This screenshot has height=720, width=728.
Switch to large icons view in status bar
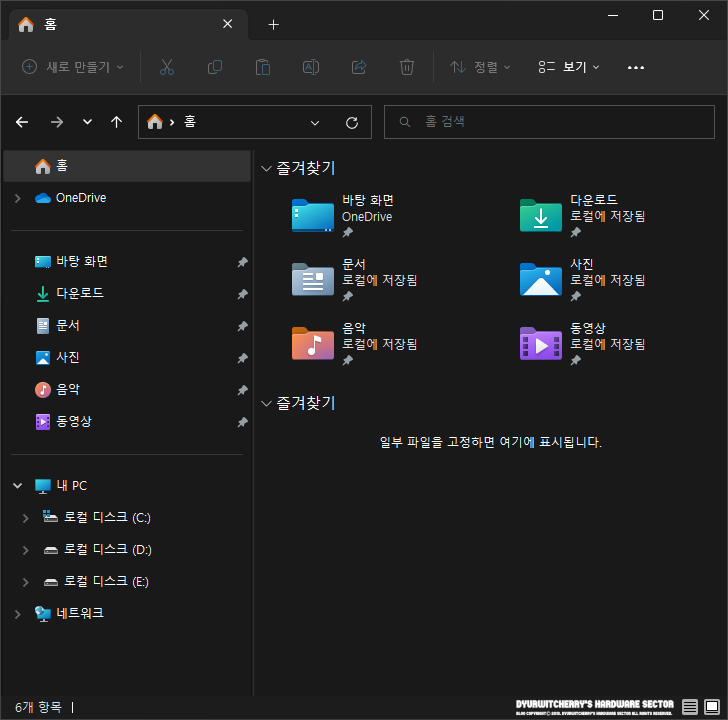coord(712,707)
